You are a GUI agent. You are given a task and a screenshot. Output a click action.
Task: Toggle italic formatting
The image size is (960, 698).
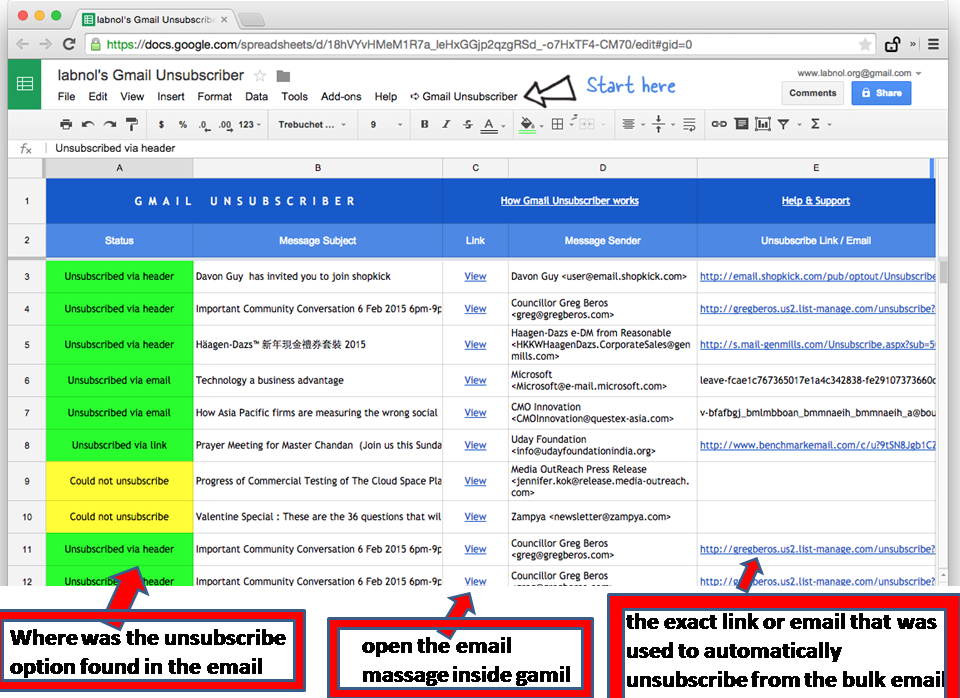[446, 124]
